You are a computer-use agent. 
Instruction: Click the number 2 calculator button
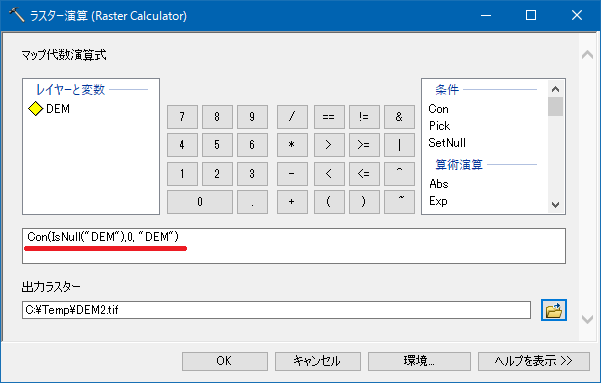pyautogui.click(x=217, y=174)
